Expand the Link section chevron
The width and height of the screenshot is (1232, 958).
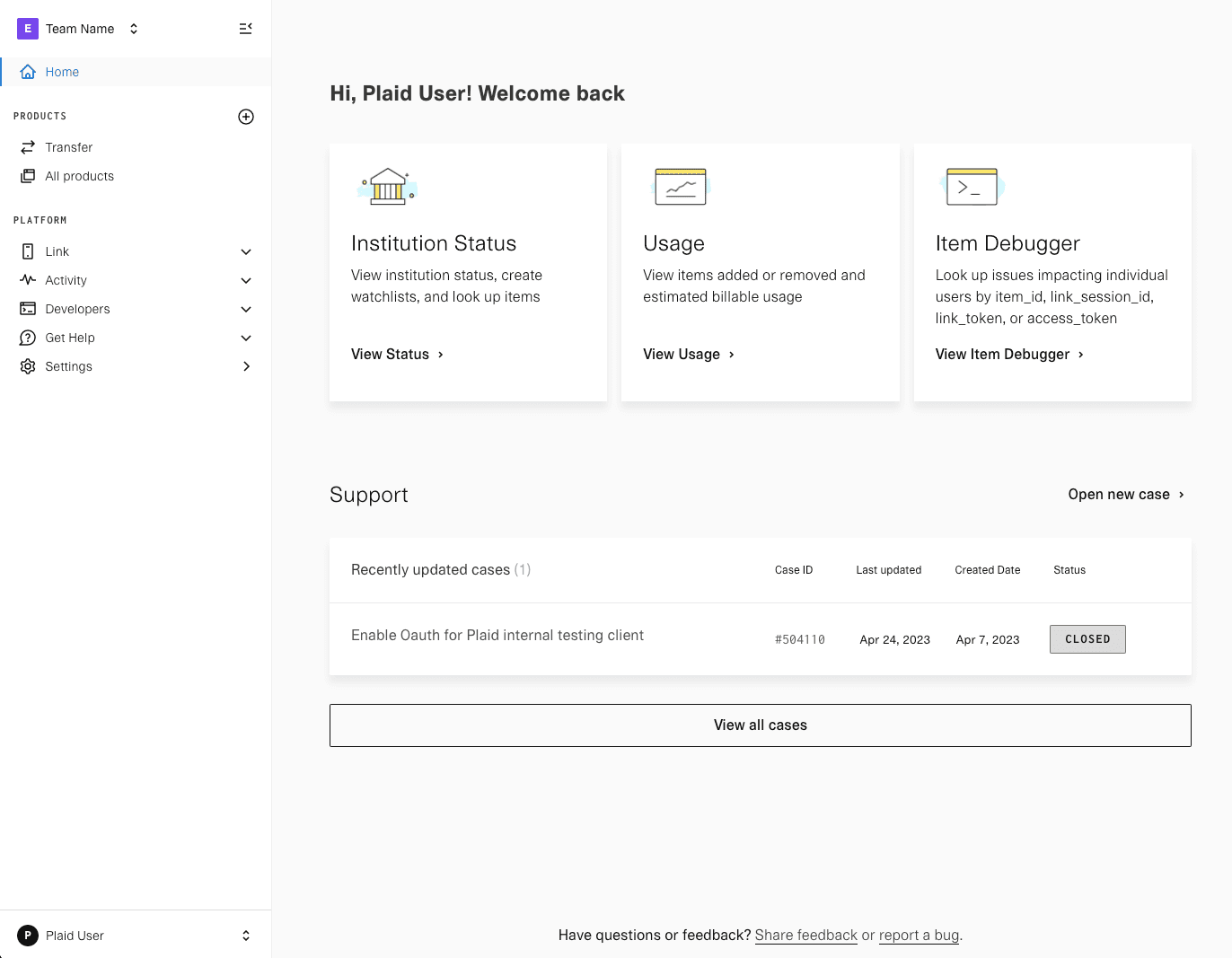pos(246,252)
